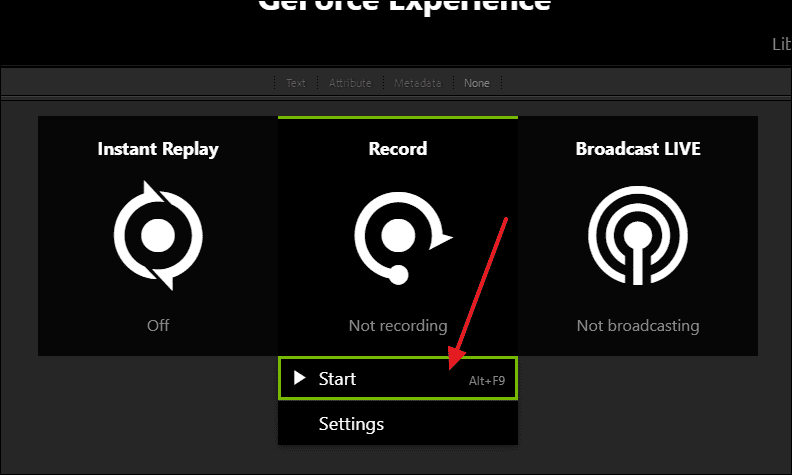Select the Metadata tab
The width and height of the screenshot is (792, 475).
point(418,83)
